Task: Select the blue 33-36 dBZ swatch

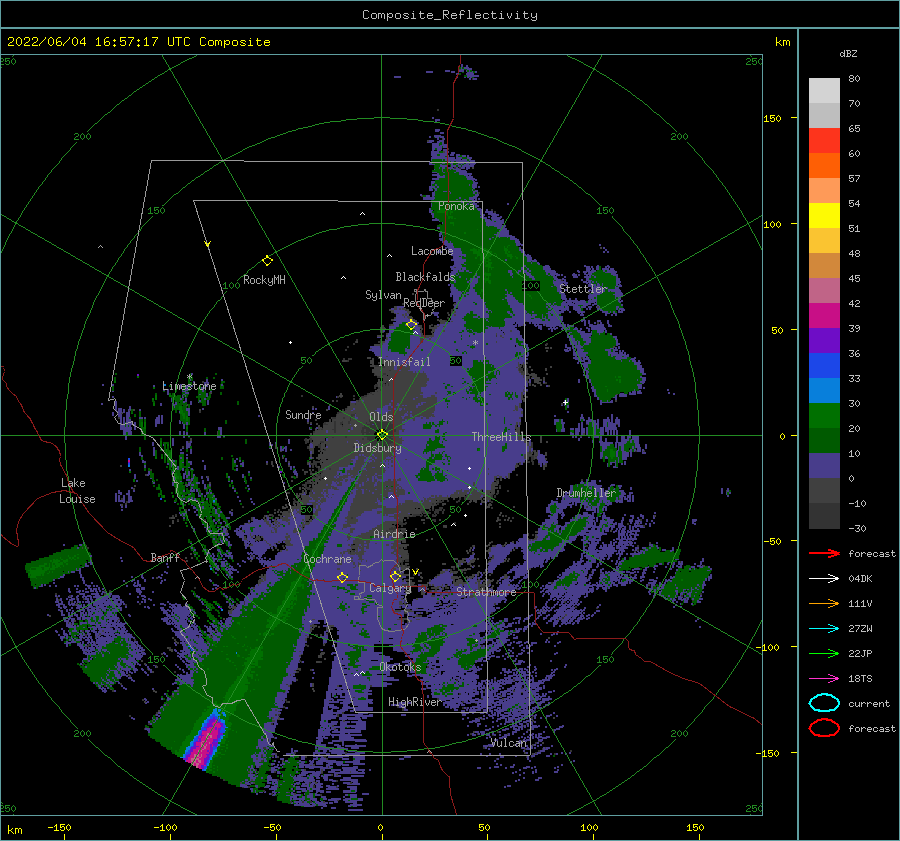Action: click(x=824, y=366)
